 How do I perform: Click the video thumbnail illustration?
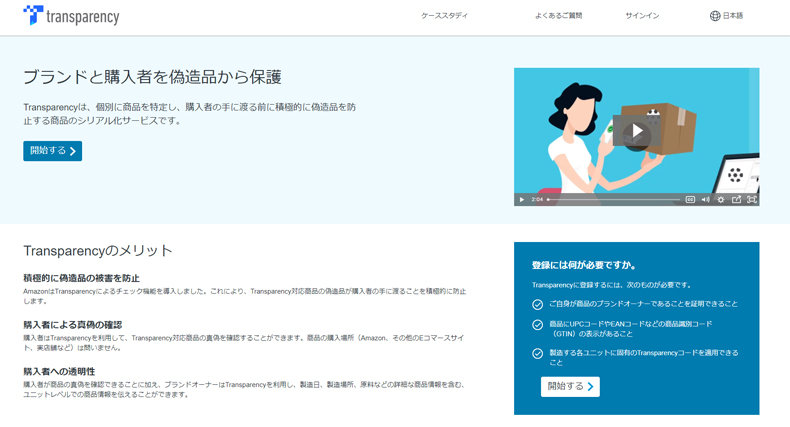(x=580, y=110)
